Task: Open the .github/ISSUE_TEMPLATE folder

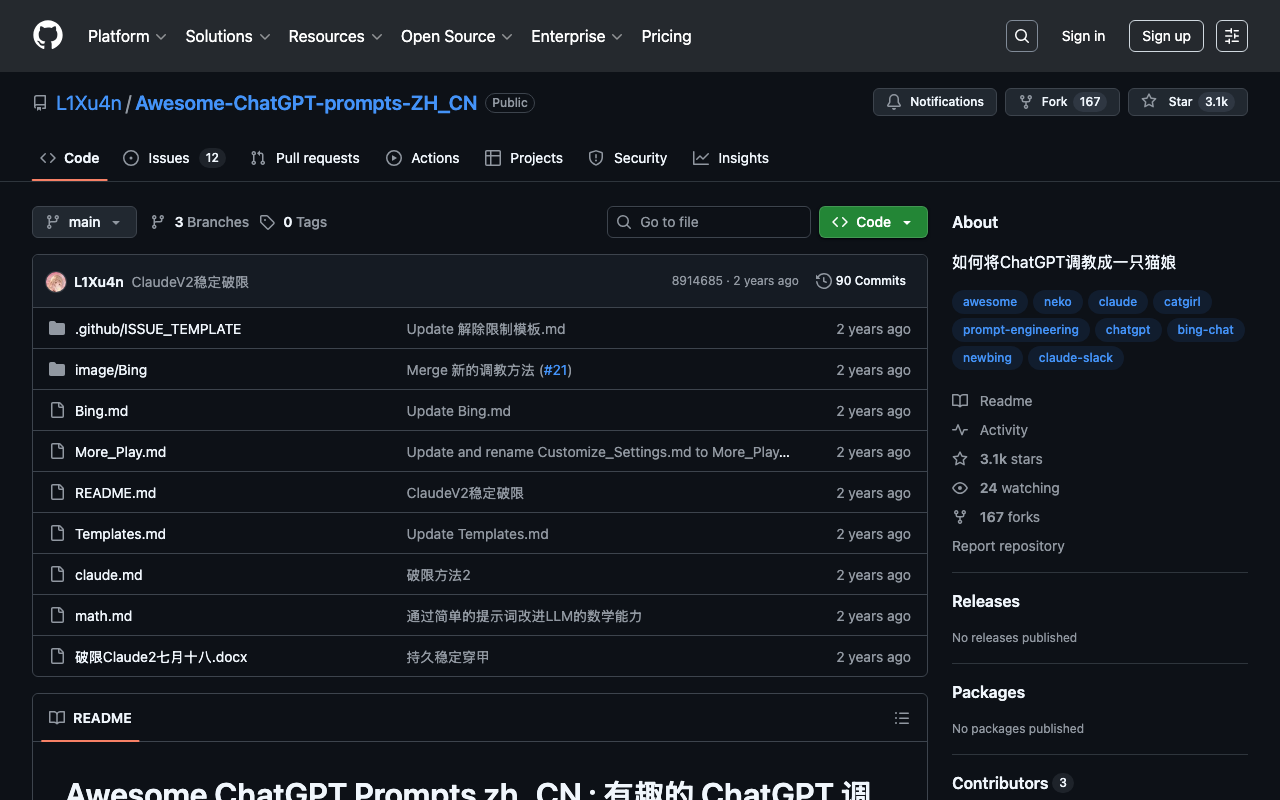Action: tap(158, 329)
